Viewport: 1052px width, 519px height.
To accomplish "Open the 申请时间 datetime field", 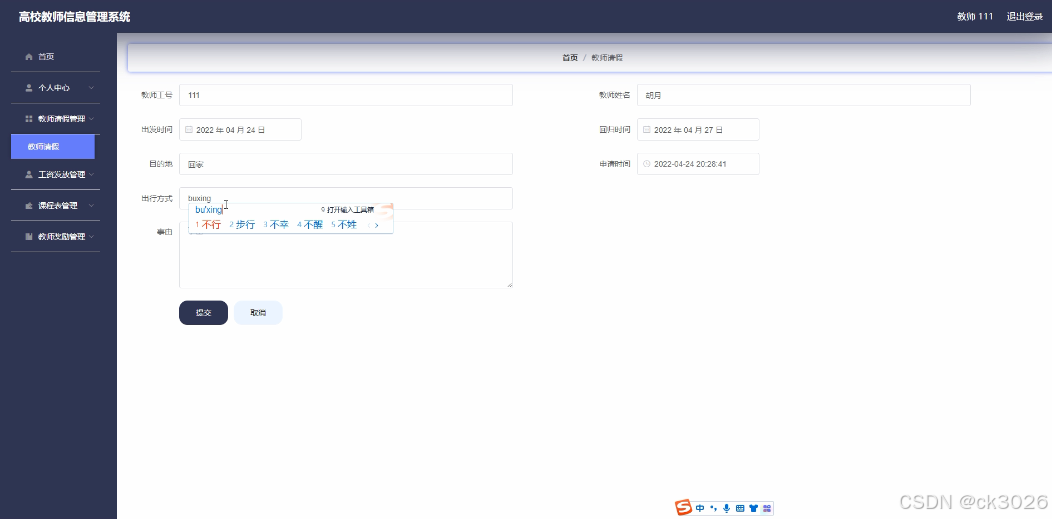I will pos(698,164).
